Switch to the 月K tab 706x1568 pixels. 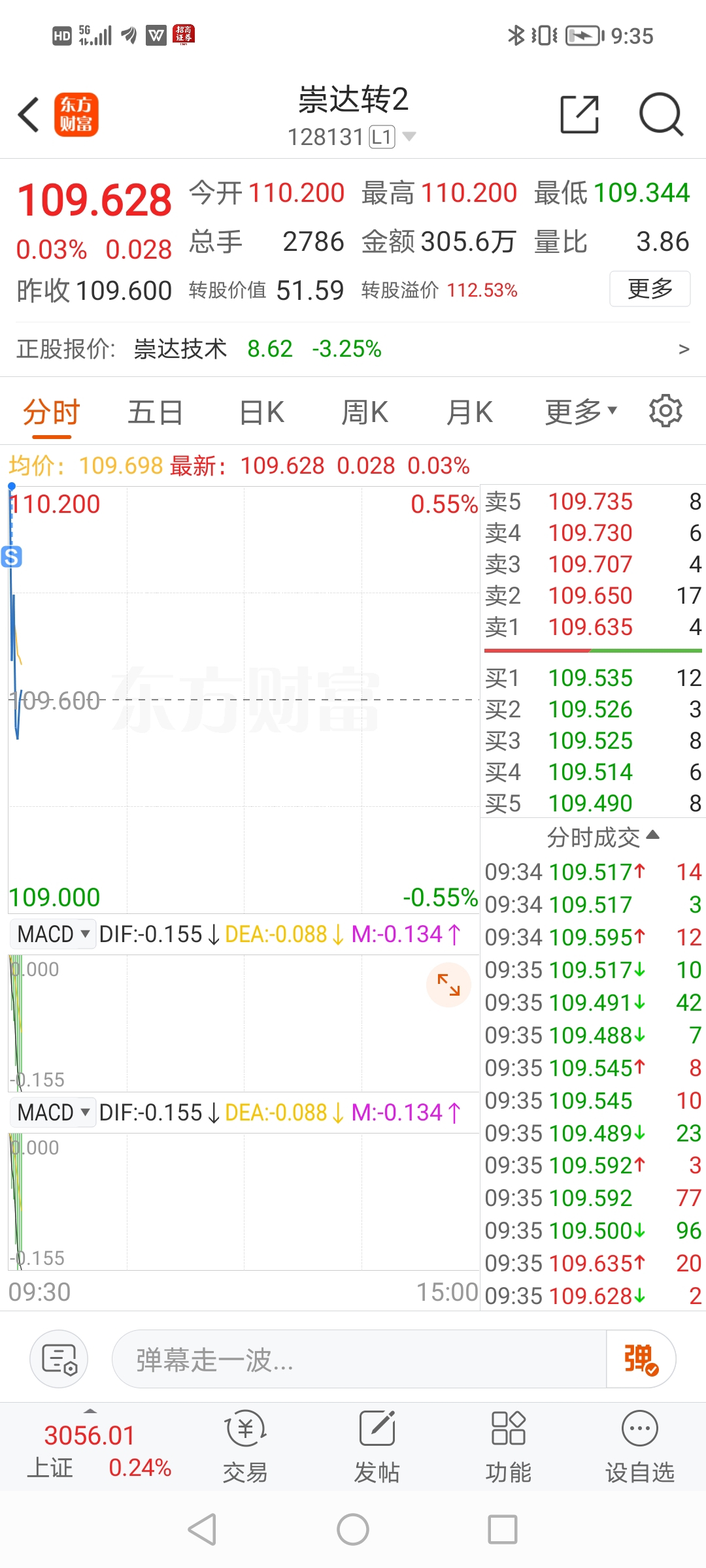click(469, 412)
